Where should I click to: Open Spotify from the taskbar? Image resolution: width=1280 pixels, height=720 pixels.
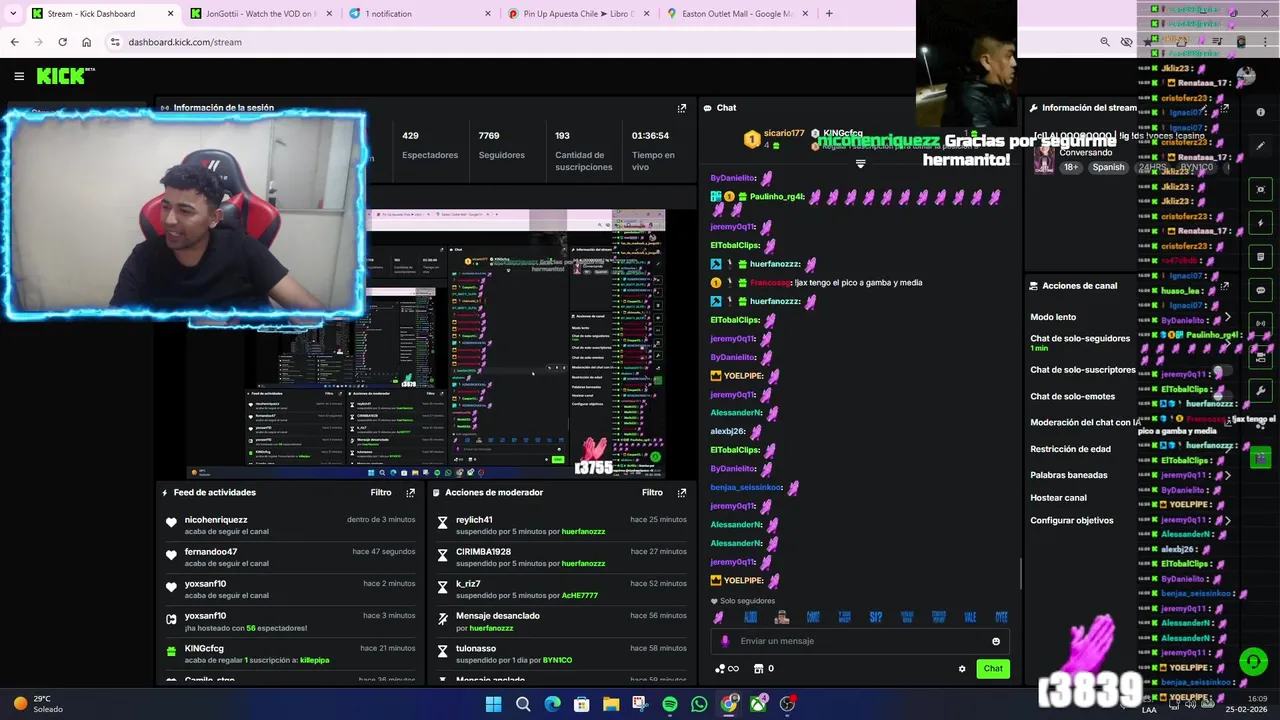(x=670, y=705)
